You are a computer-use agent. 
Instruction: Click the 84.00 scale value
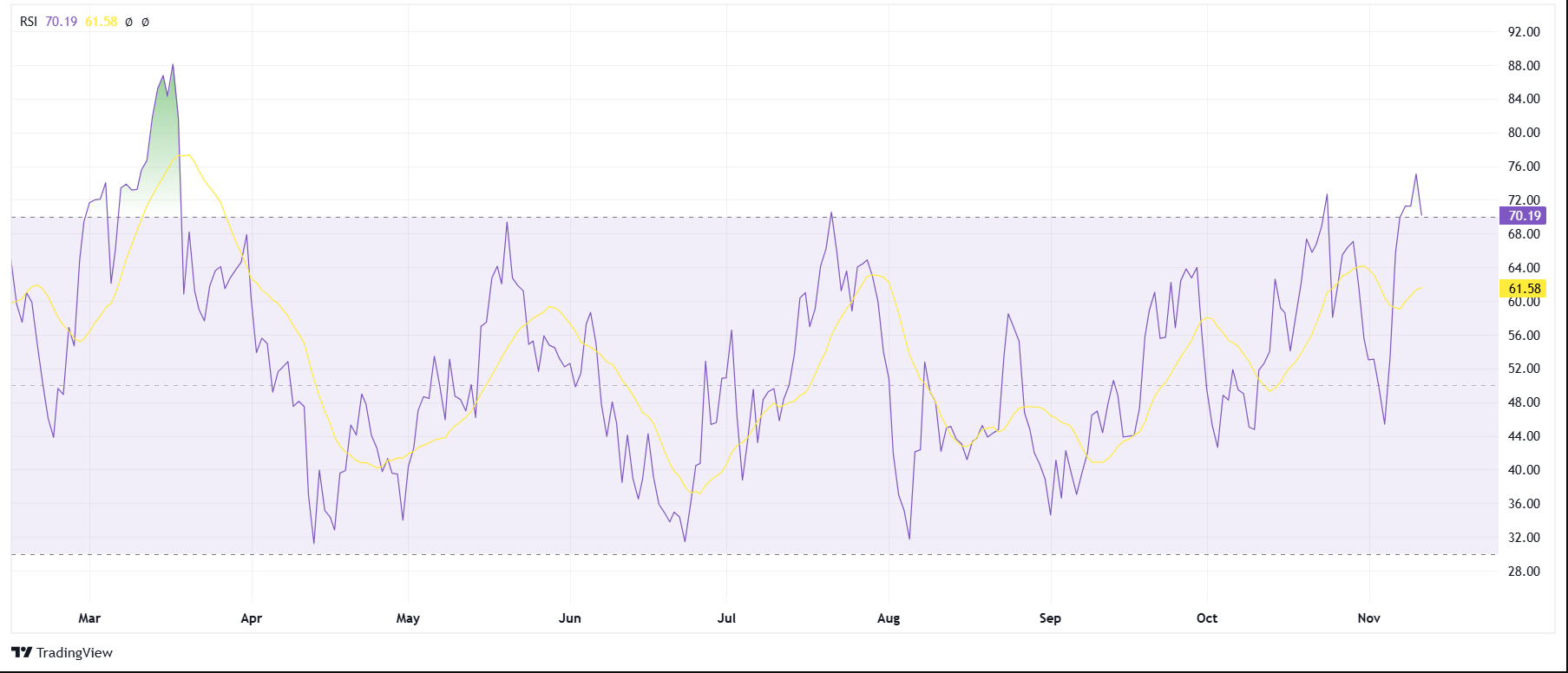point(1524,99)
